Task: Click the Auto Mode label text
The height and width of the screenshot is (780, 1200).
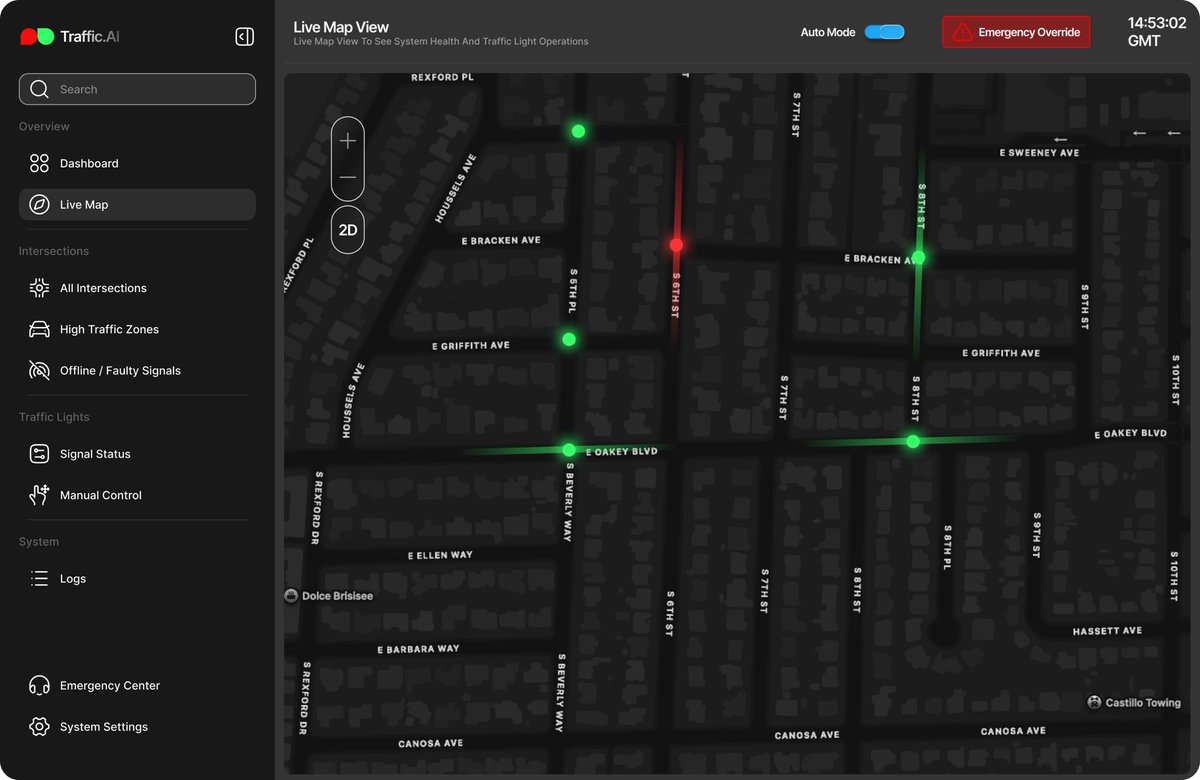Action: pos(828,32)
